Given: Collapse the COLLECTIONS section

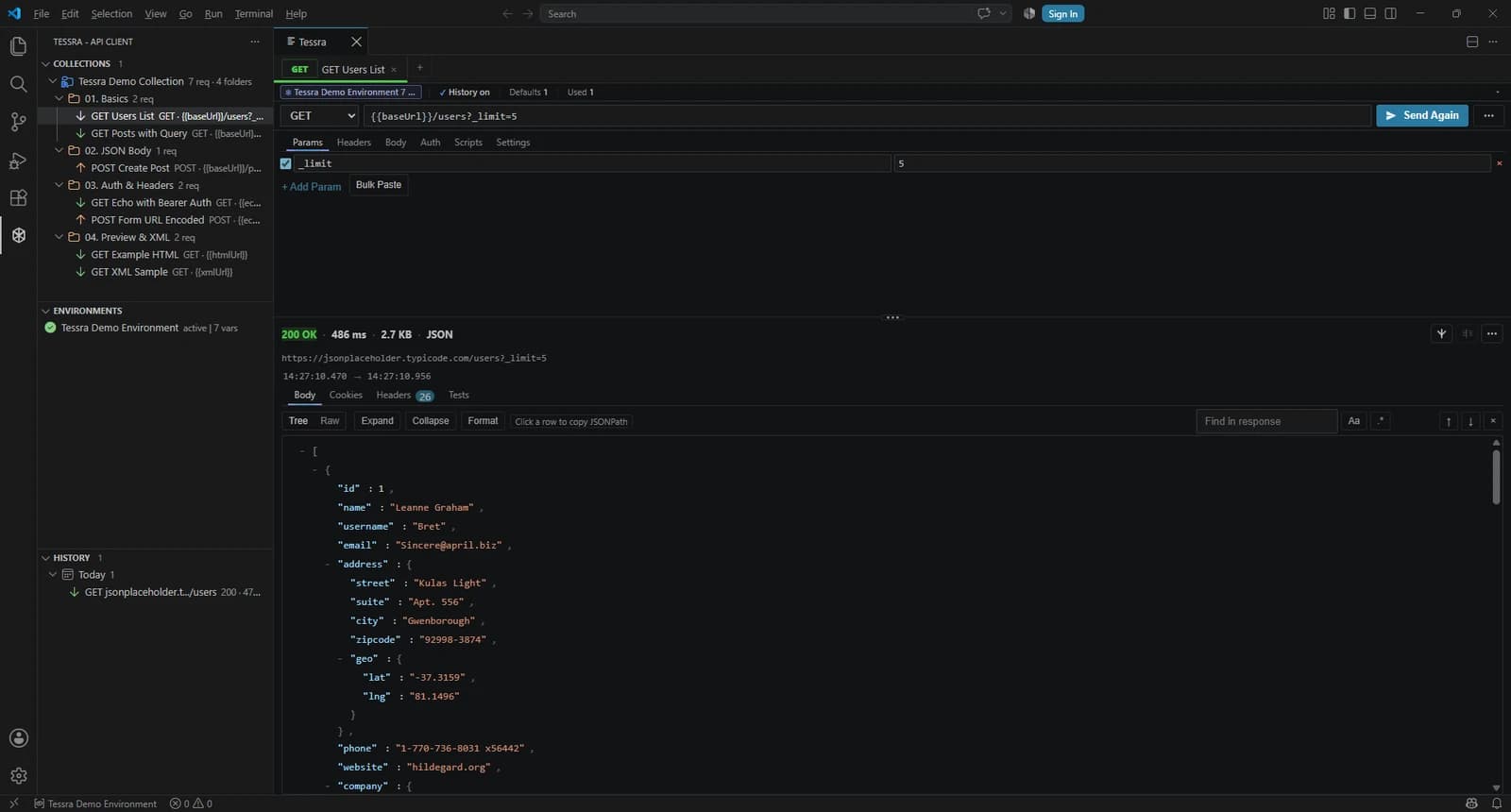Looking at the screenshot, I should (x=45, y=64).
